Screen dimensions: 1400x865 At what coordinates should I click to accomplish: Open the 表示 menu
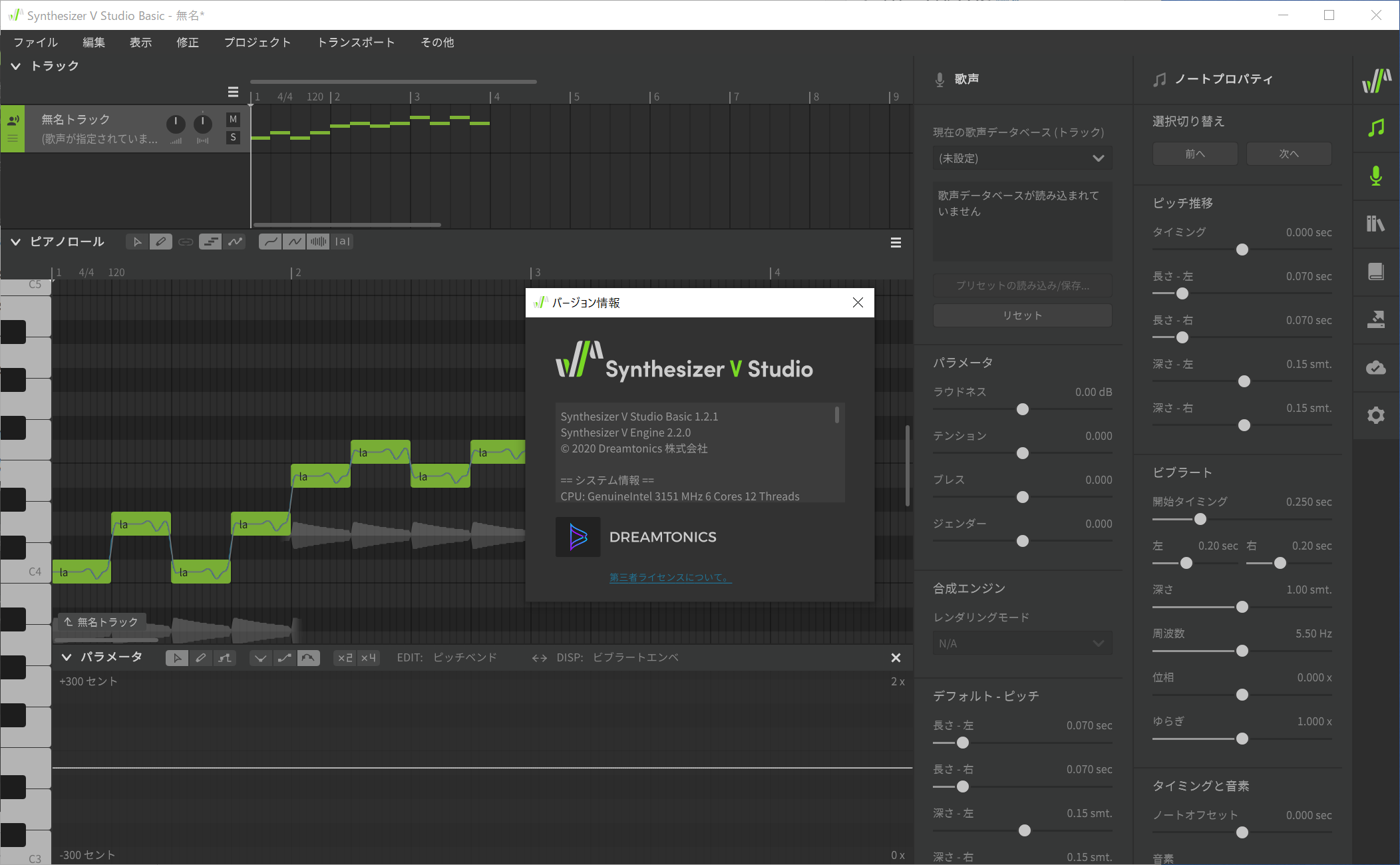(140, 43)
